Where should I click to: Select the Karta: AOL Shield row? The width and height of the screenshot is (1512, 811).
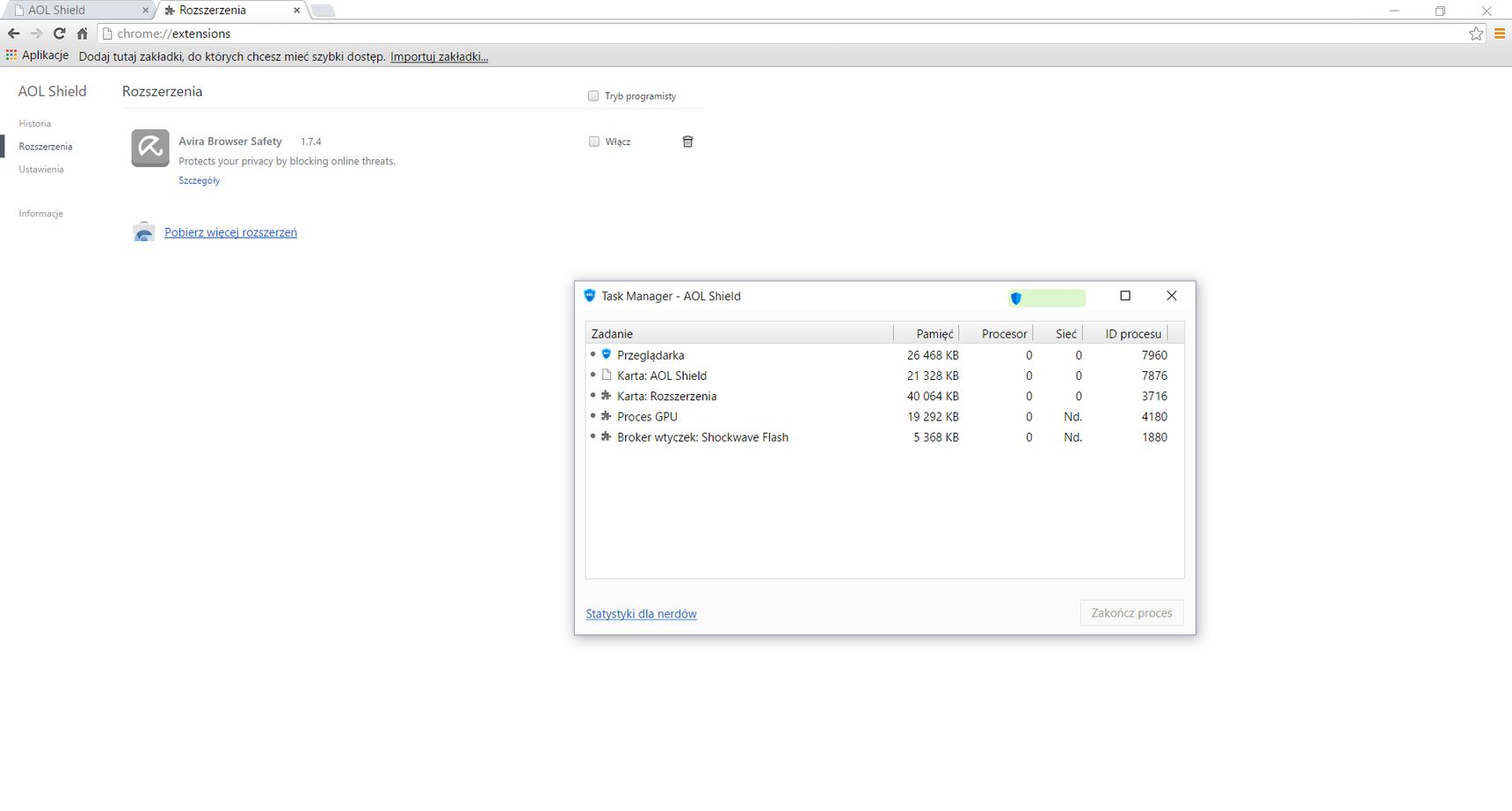(884, 375)
